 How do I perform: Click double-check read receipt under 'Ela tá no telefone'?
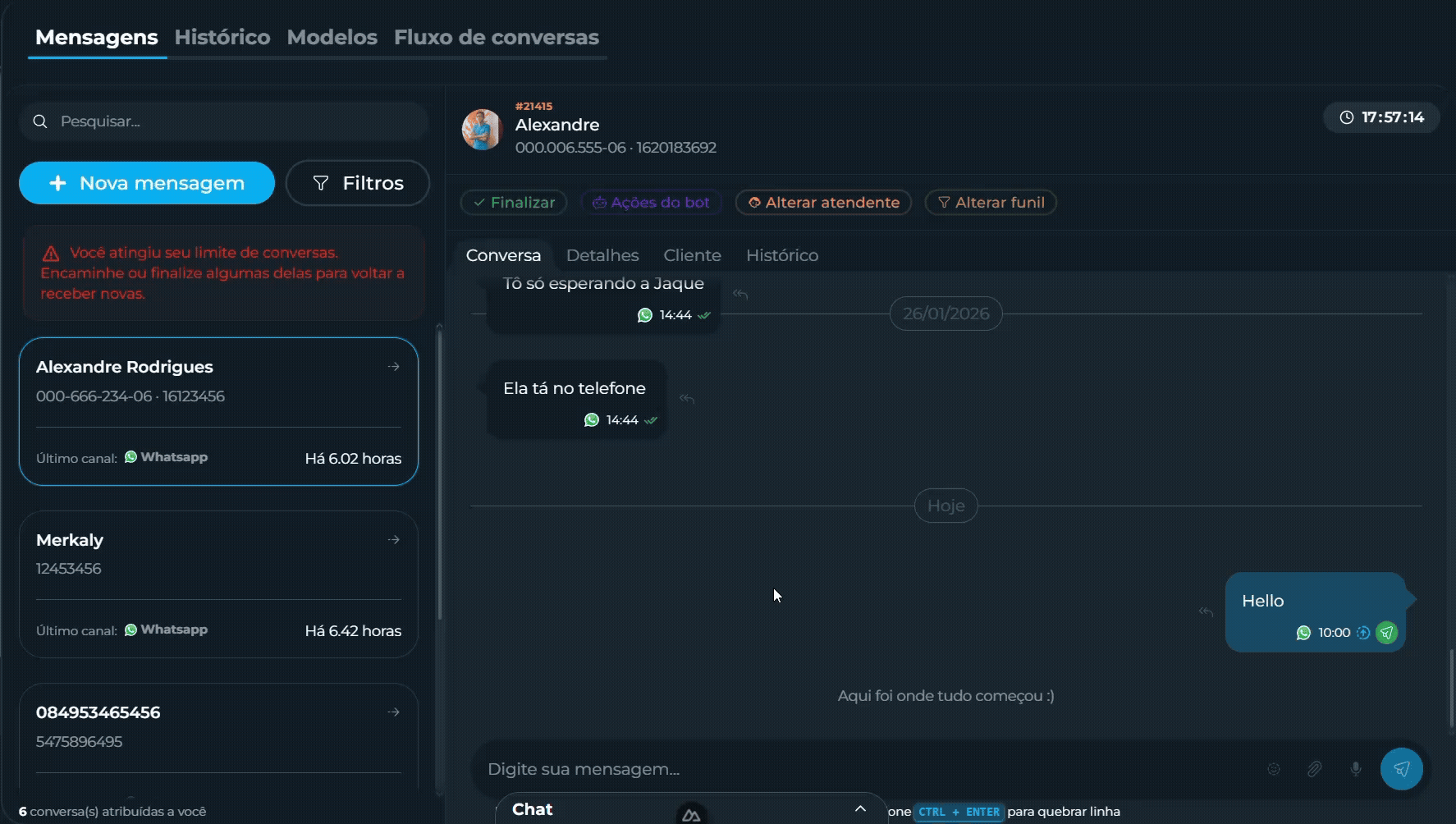pyautogui.click(x=651, y=420)
